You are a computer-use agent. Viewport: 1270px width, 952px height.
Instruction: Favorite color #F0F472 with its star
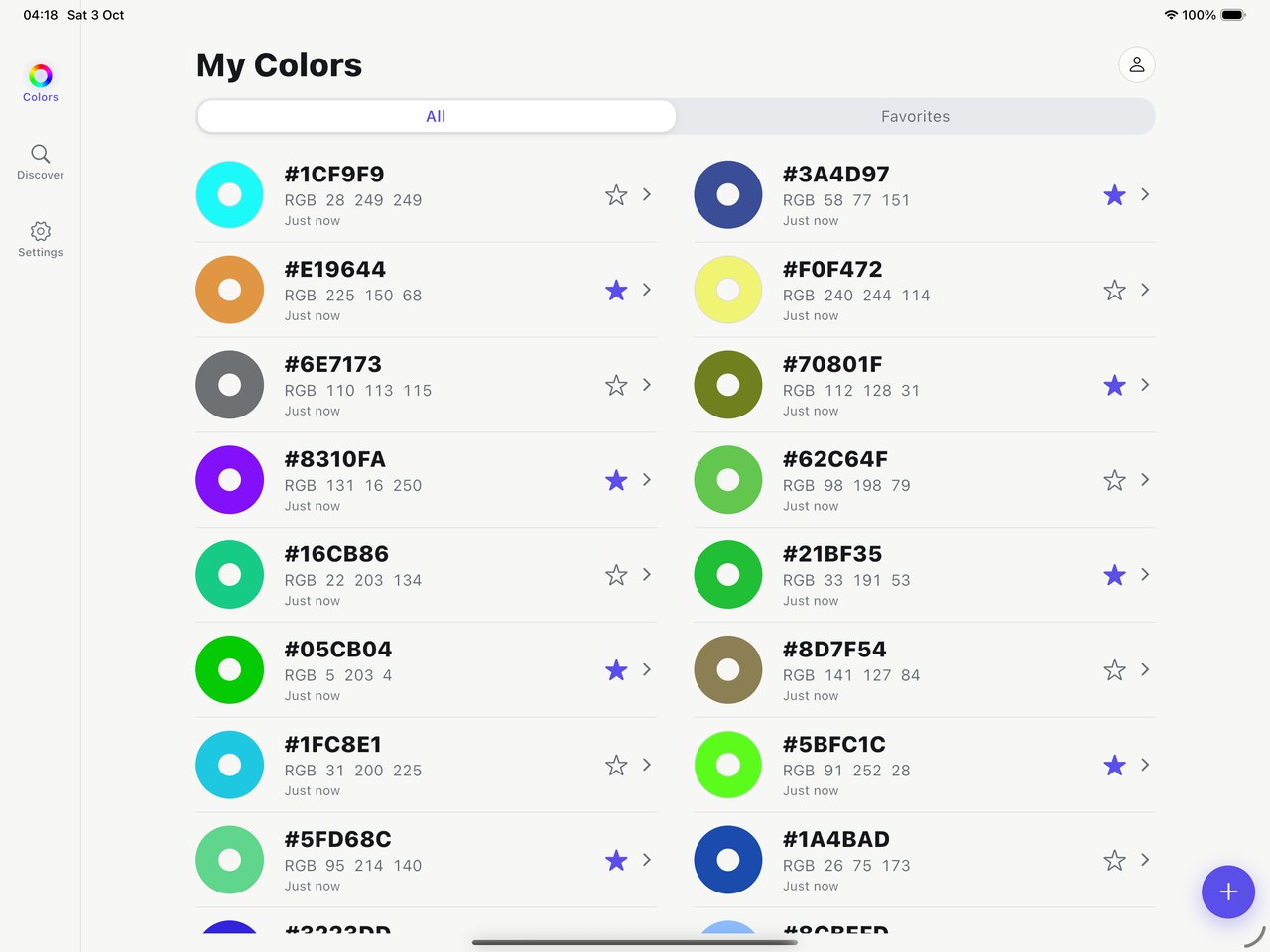tap(1114, 290)
